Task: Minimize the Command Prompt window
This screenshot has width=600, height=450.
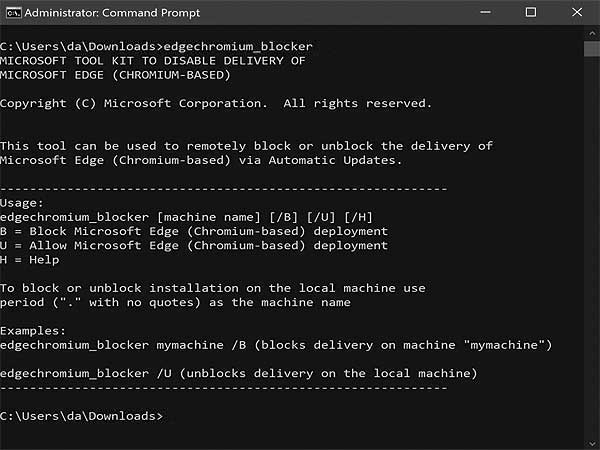Action: [485, 12]
